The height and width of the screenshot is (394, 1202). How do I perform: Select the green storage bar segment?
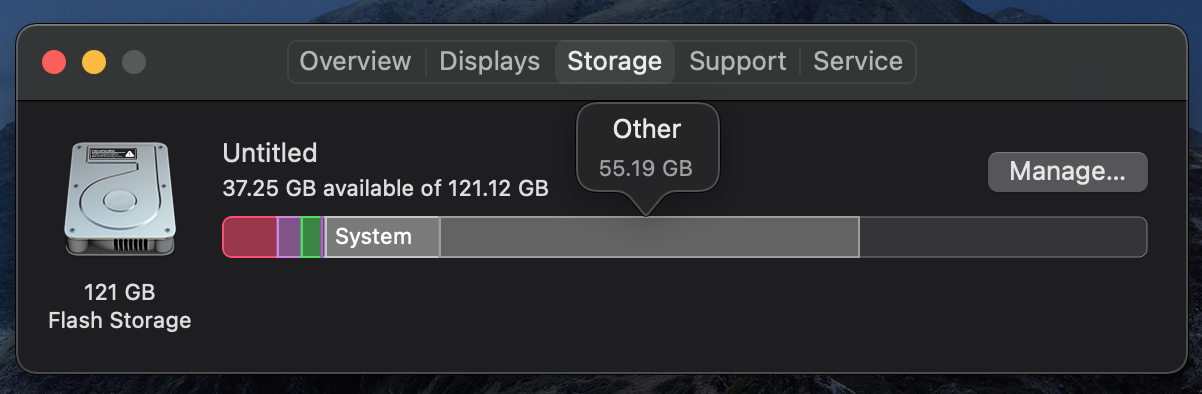coord(311,237)
